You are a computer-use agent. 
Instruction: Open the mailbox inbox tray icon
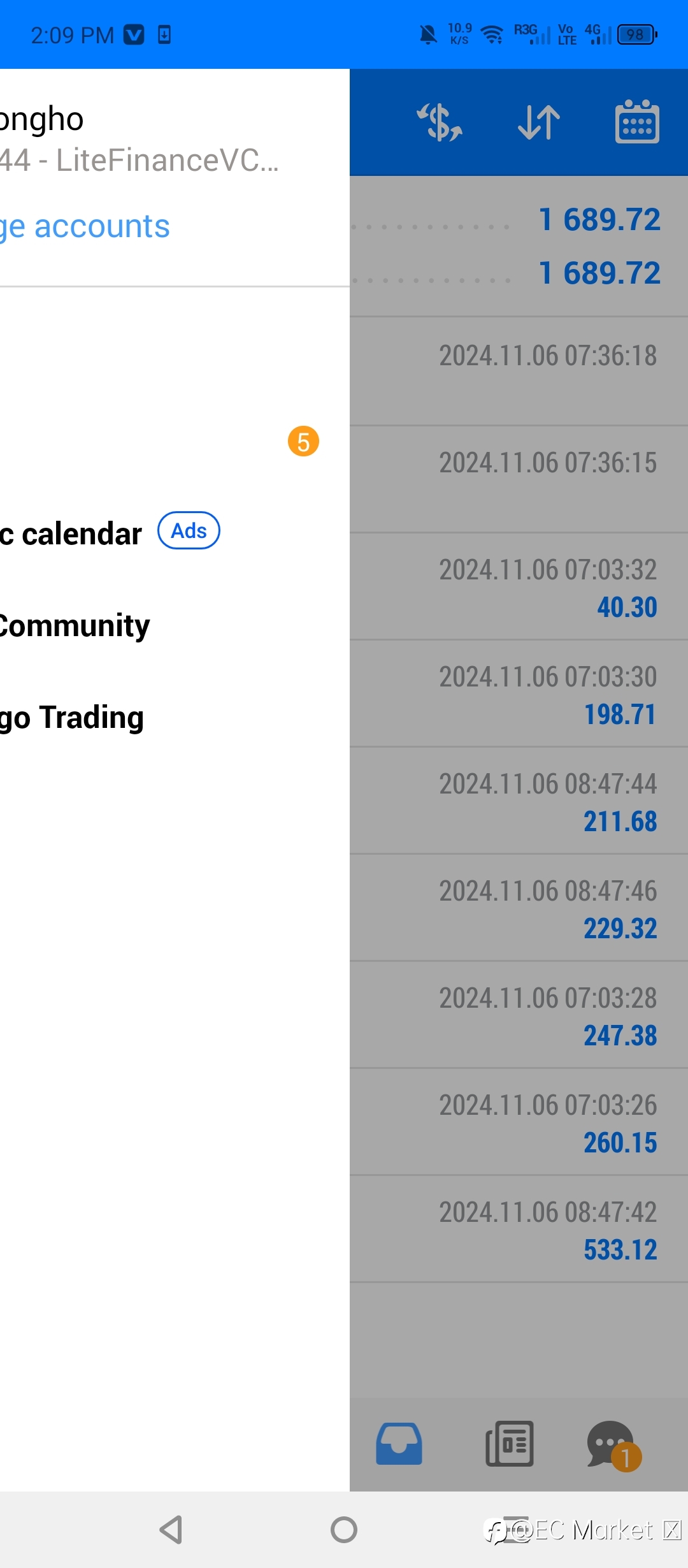pyautogui.click(x=399, y=1444)
